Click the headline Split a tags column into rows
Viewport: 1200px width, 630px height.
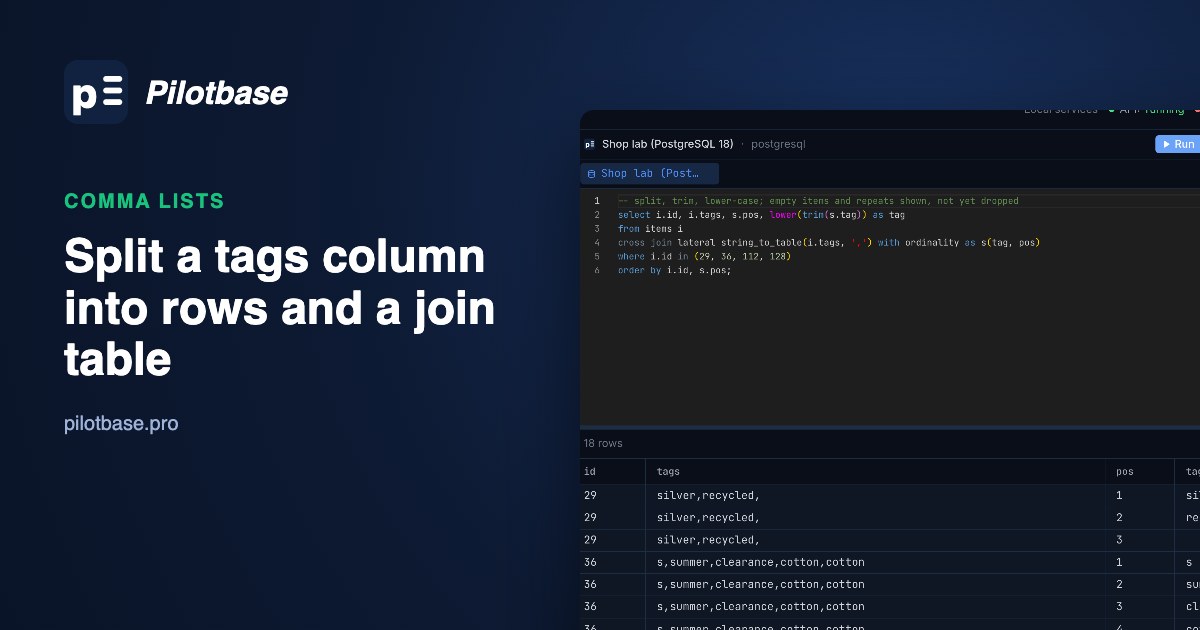click(279, 308)
